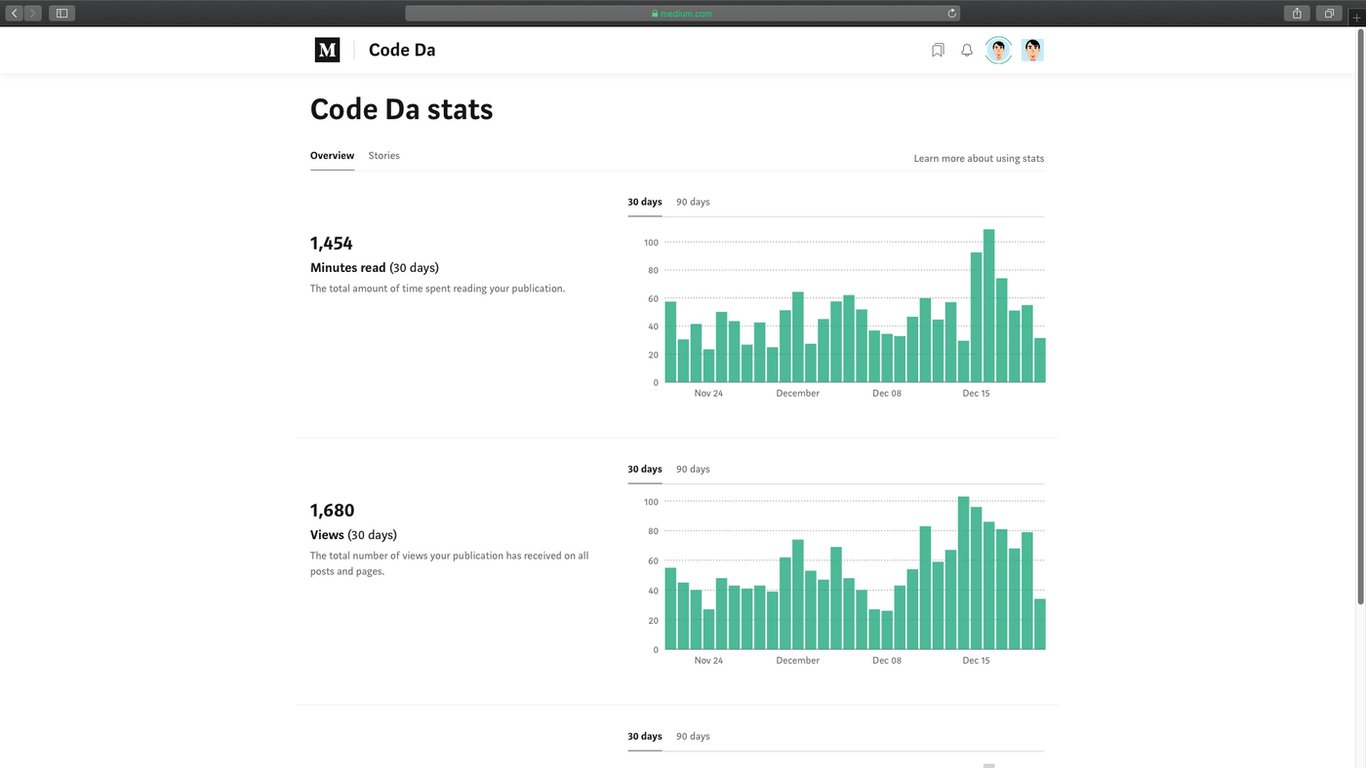1366x768 pixels.
Task: Select 90 days for Views chart
Action: click(x=693, y=469)
